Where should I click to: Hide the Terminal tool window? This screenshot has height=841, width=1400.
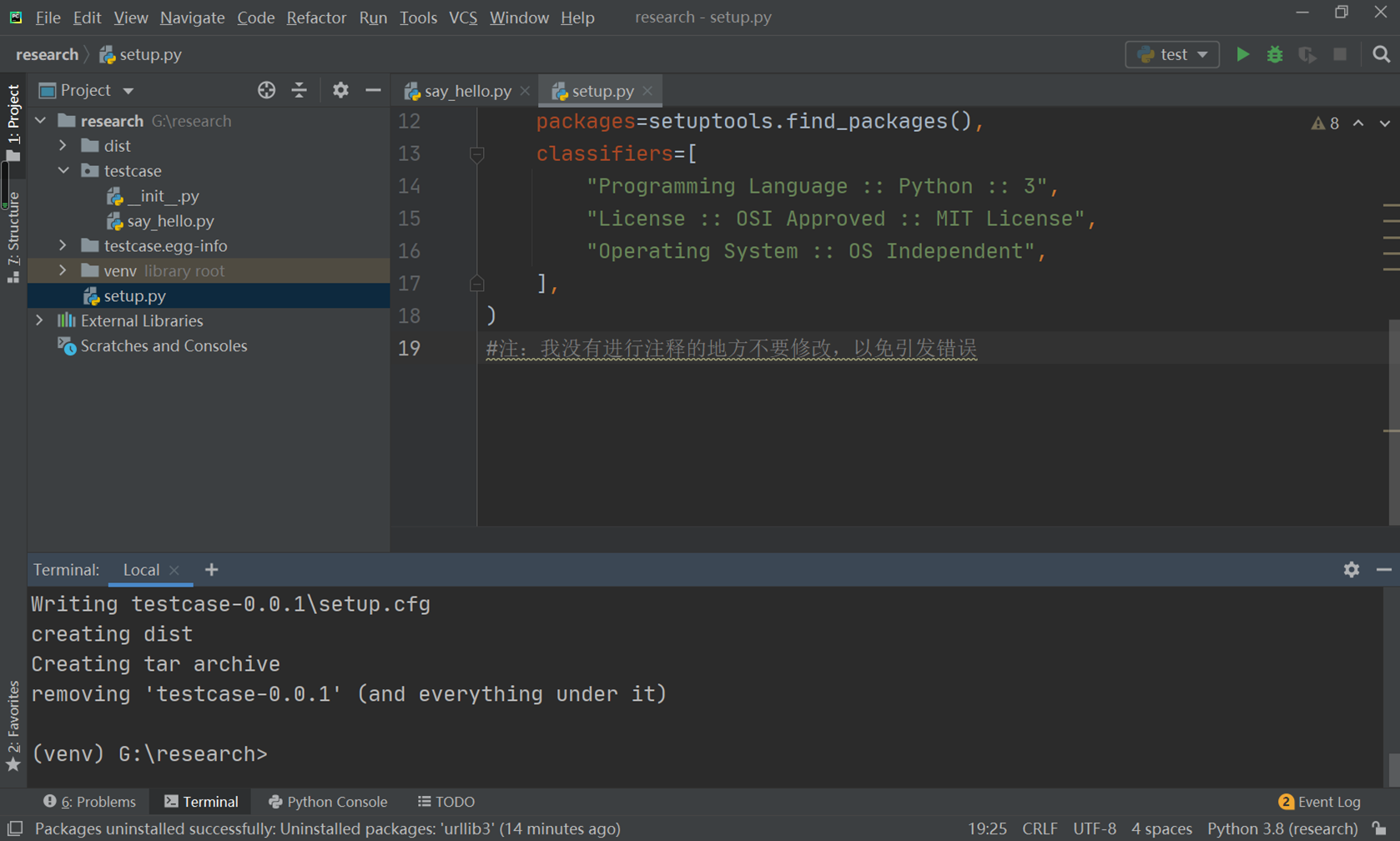coord(1384,569)
